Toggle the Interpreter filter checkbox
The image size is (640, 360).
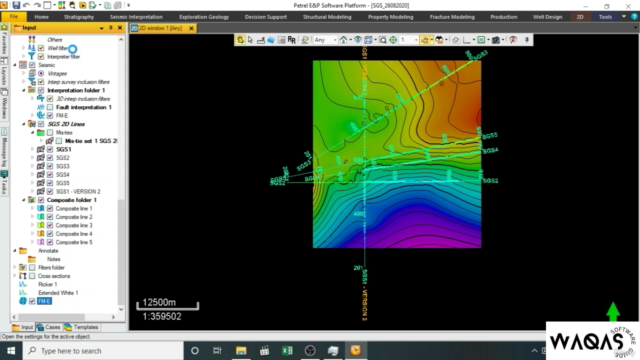point(41,56)
